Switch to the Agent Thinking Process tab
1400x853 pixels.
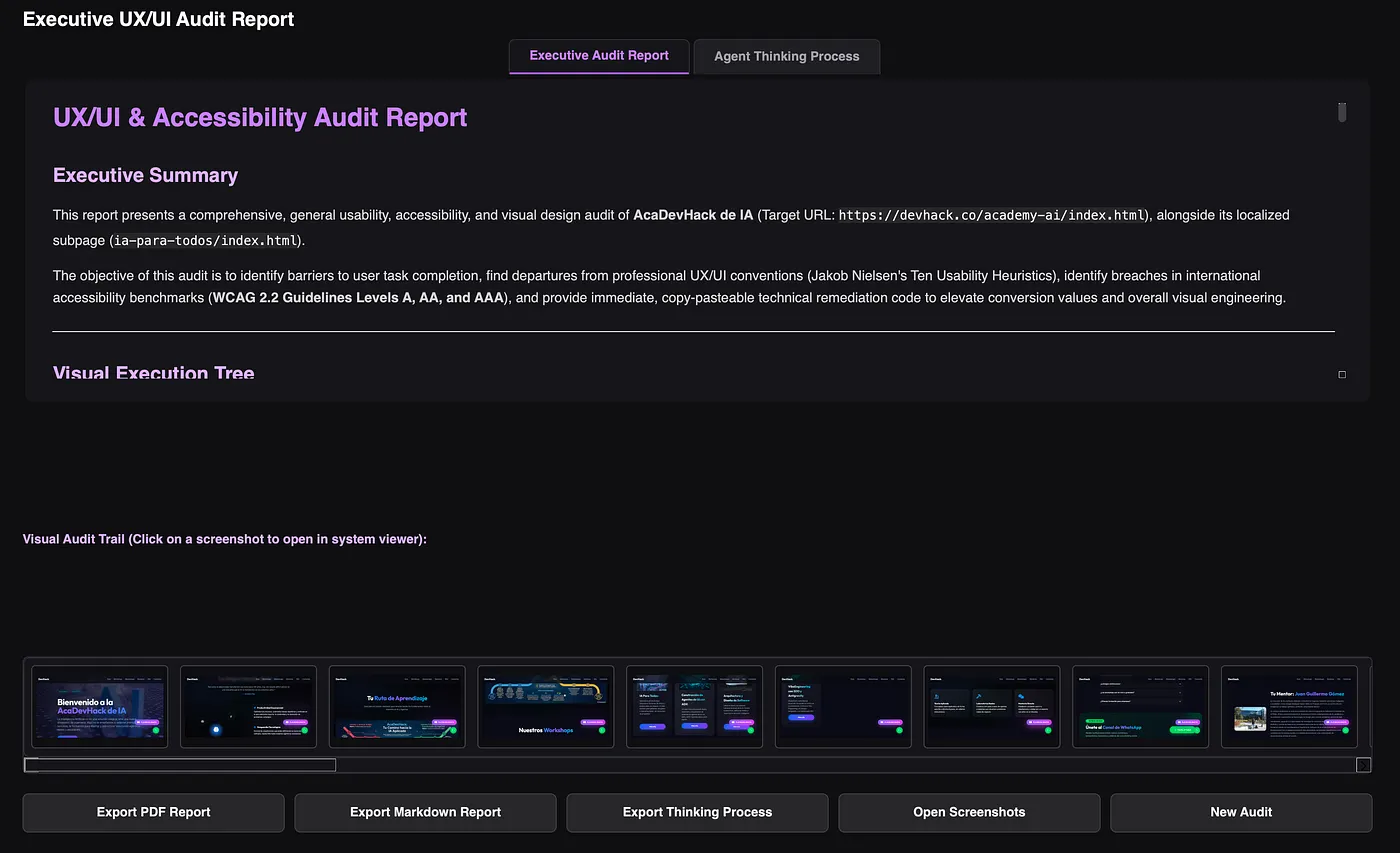pyautogui.click(x=786, y=56)
